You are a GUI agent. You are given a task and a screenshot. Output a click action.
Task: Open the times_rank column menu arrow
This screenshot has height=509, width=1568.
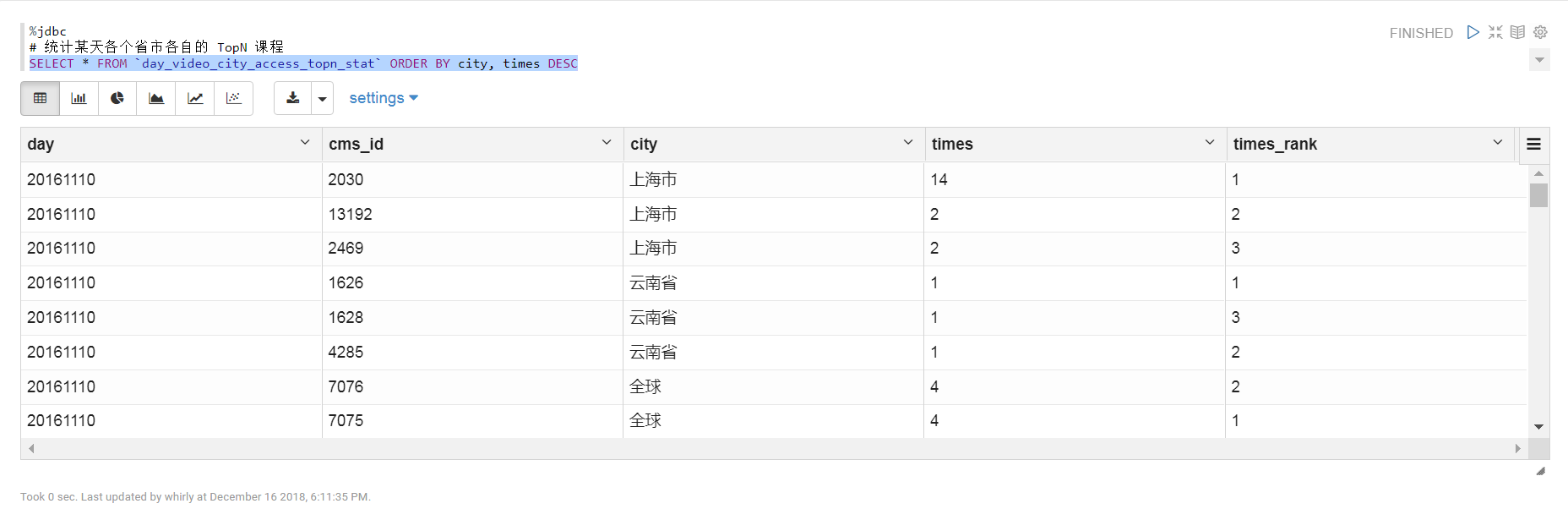(1498, 143)
